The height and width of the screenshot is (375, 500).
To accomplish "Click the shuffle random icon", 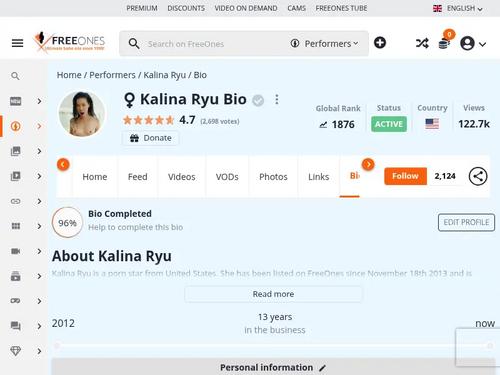I will pyautogui.click(x=422, y=43).
